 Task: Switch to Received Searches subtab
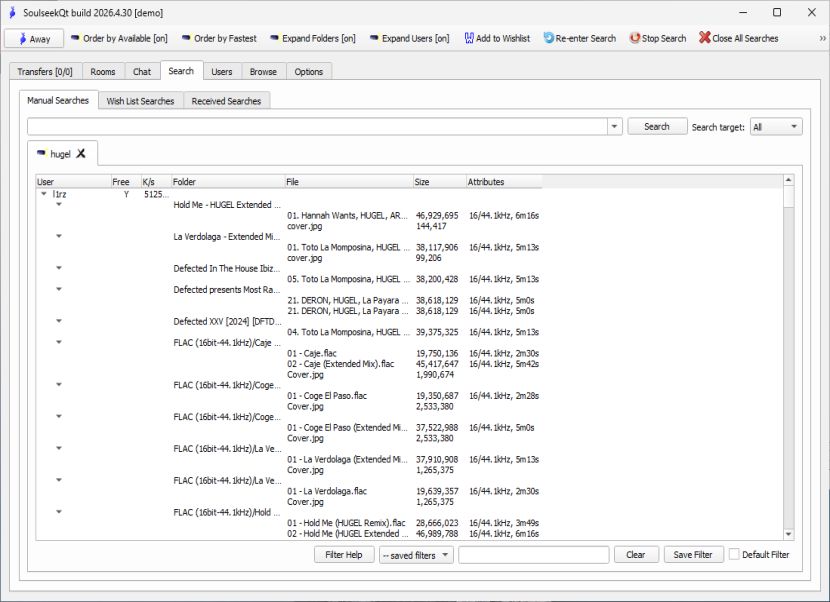click(x=226, y=101)
